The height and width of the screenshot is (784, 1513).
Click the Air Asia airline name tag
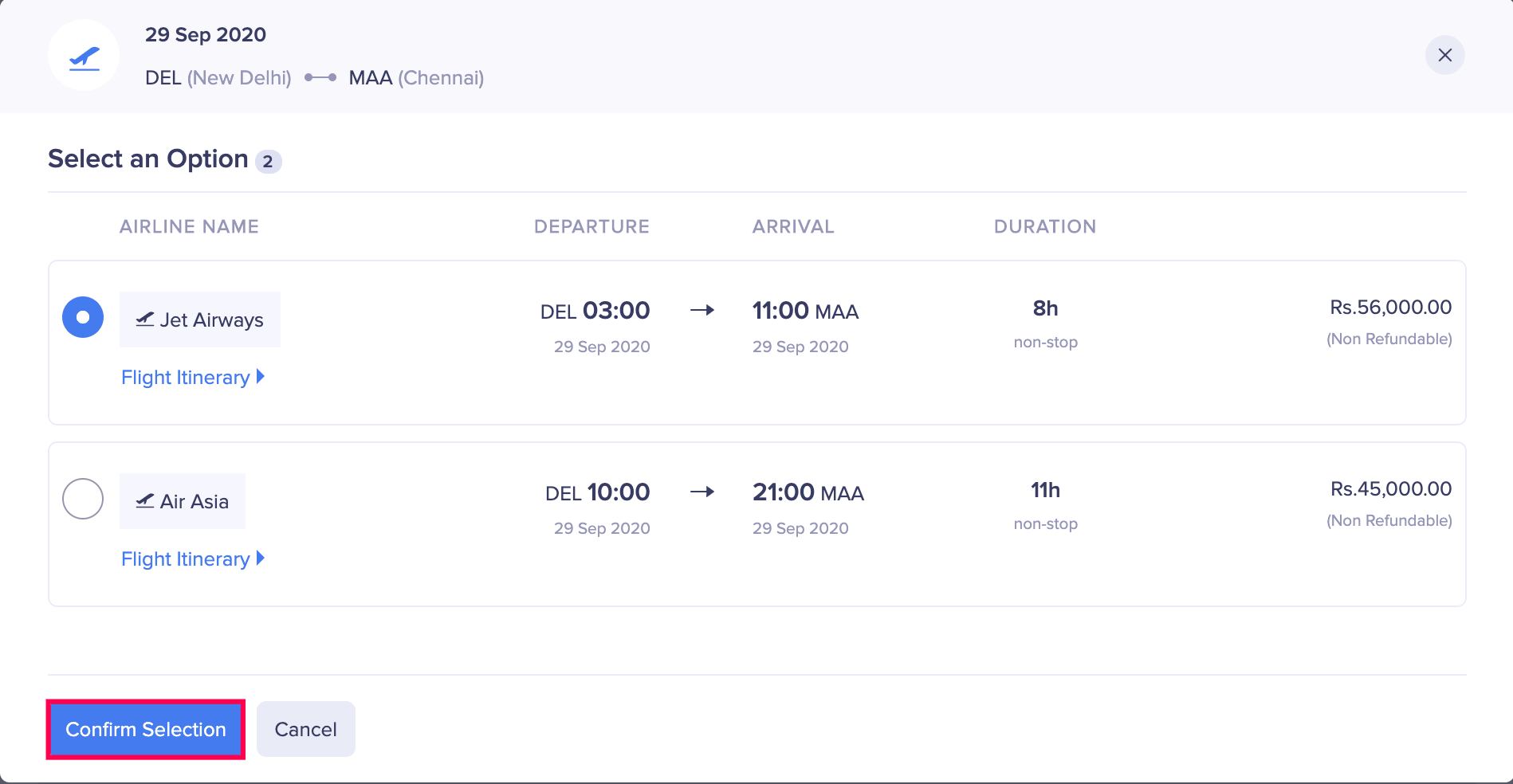tap(195, 502)
